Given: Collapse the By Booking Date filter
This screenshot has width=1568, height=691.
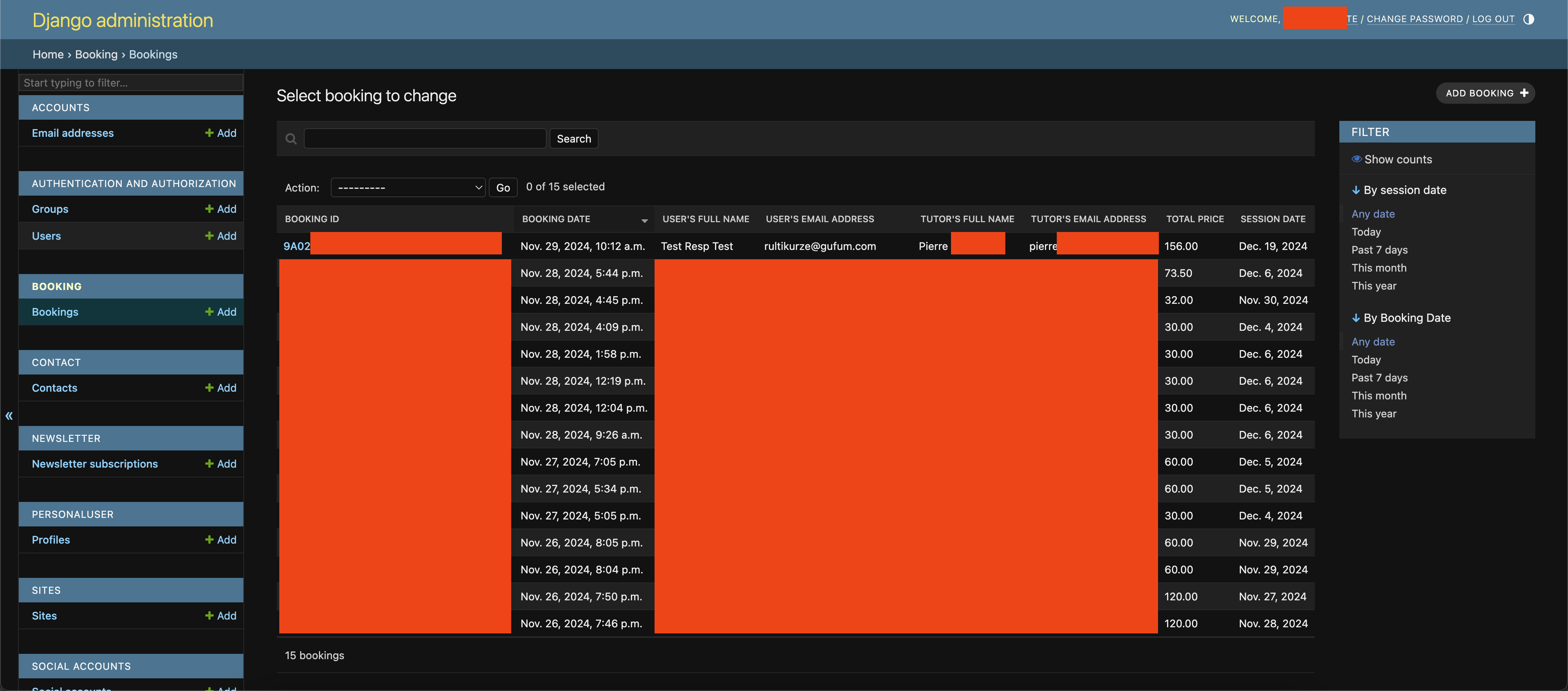Looking at the screenshot, I should 1401,318.
